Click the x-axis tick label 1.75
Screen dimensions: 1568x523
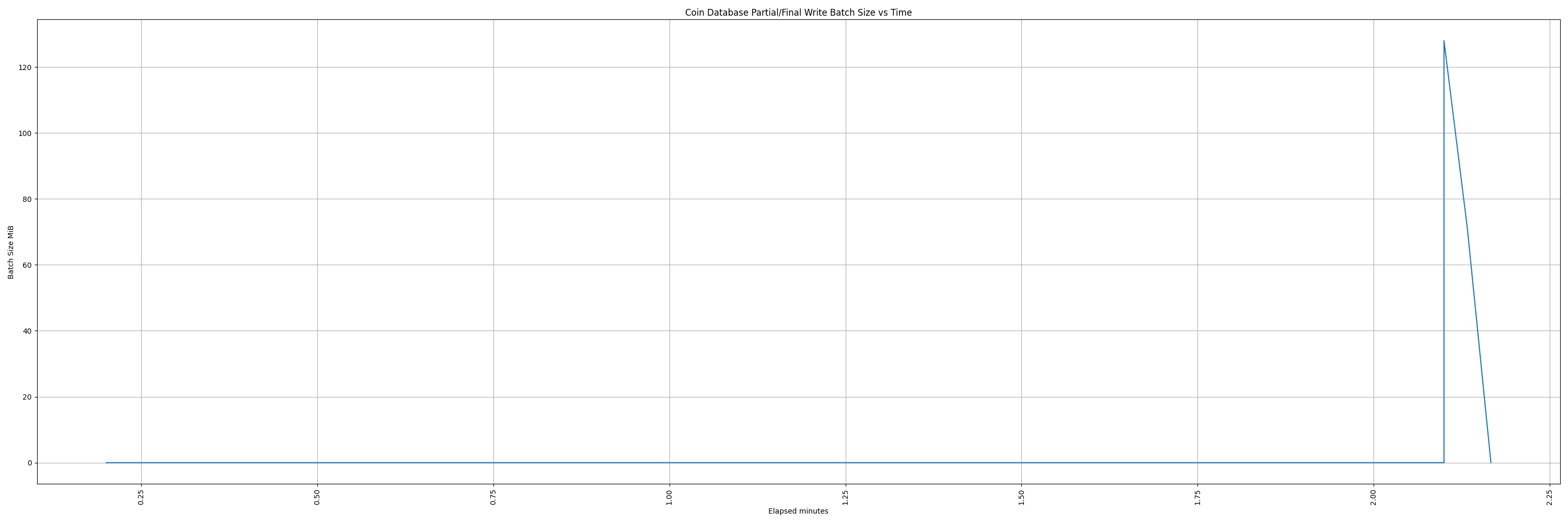click(1197, 497)
